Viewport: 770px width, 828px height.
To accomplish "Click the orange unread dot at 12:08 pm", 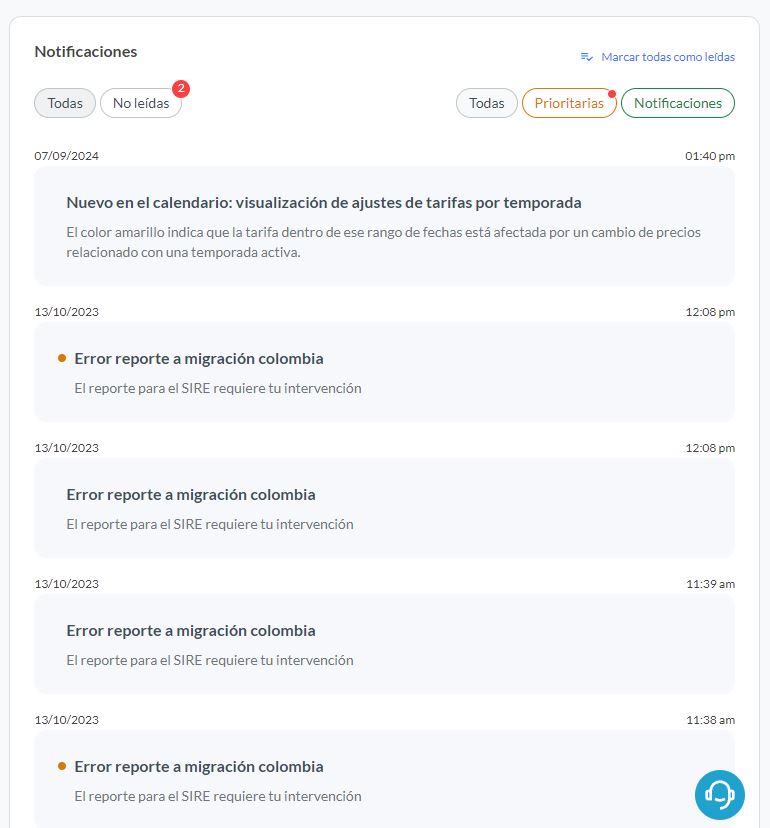I will click(x=62, y=358).
